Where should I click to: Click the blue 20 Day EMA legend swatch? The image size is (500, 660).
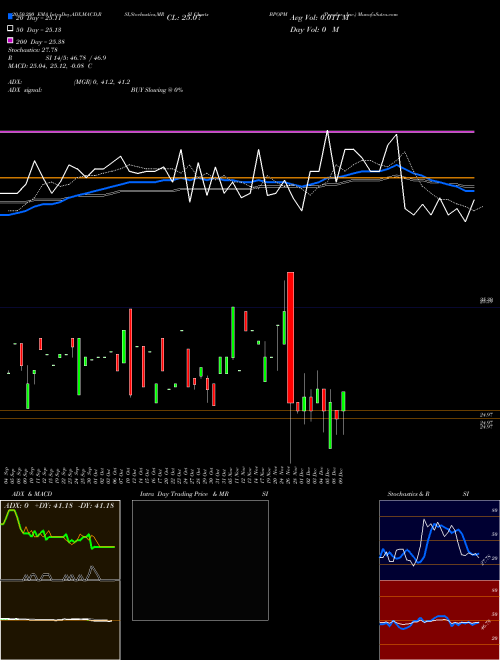pos(10,16)
